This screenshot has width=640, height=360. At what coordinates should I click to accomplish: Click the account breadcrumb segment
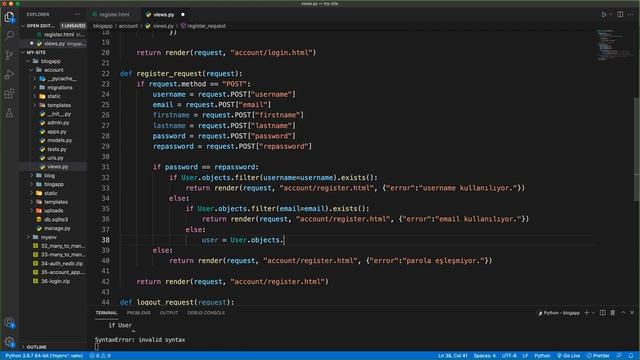coord(128,26)
